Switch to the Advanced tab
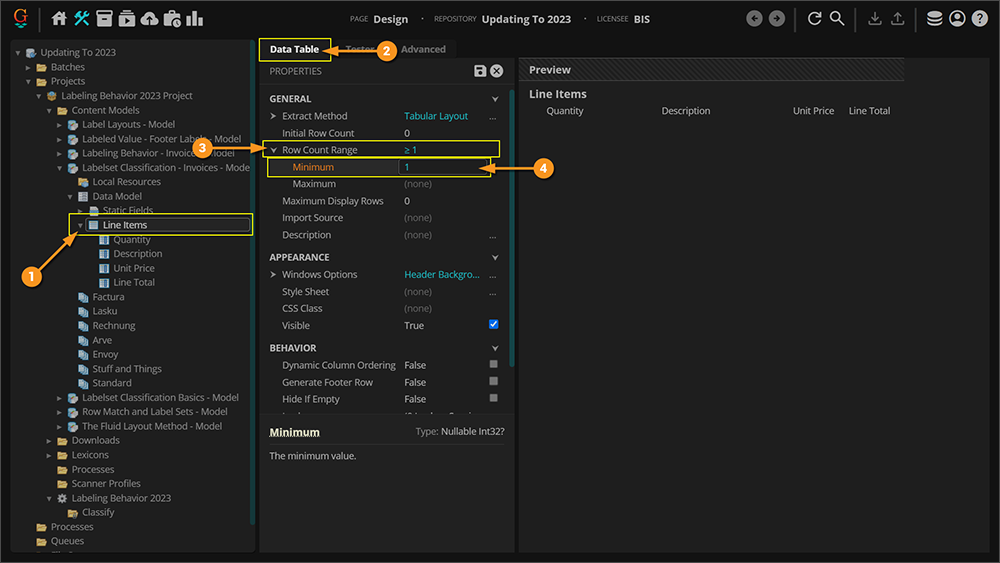 pos(423,49)
